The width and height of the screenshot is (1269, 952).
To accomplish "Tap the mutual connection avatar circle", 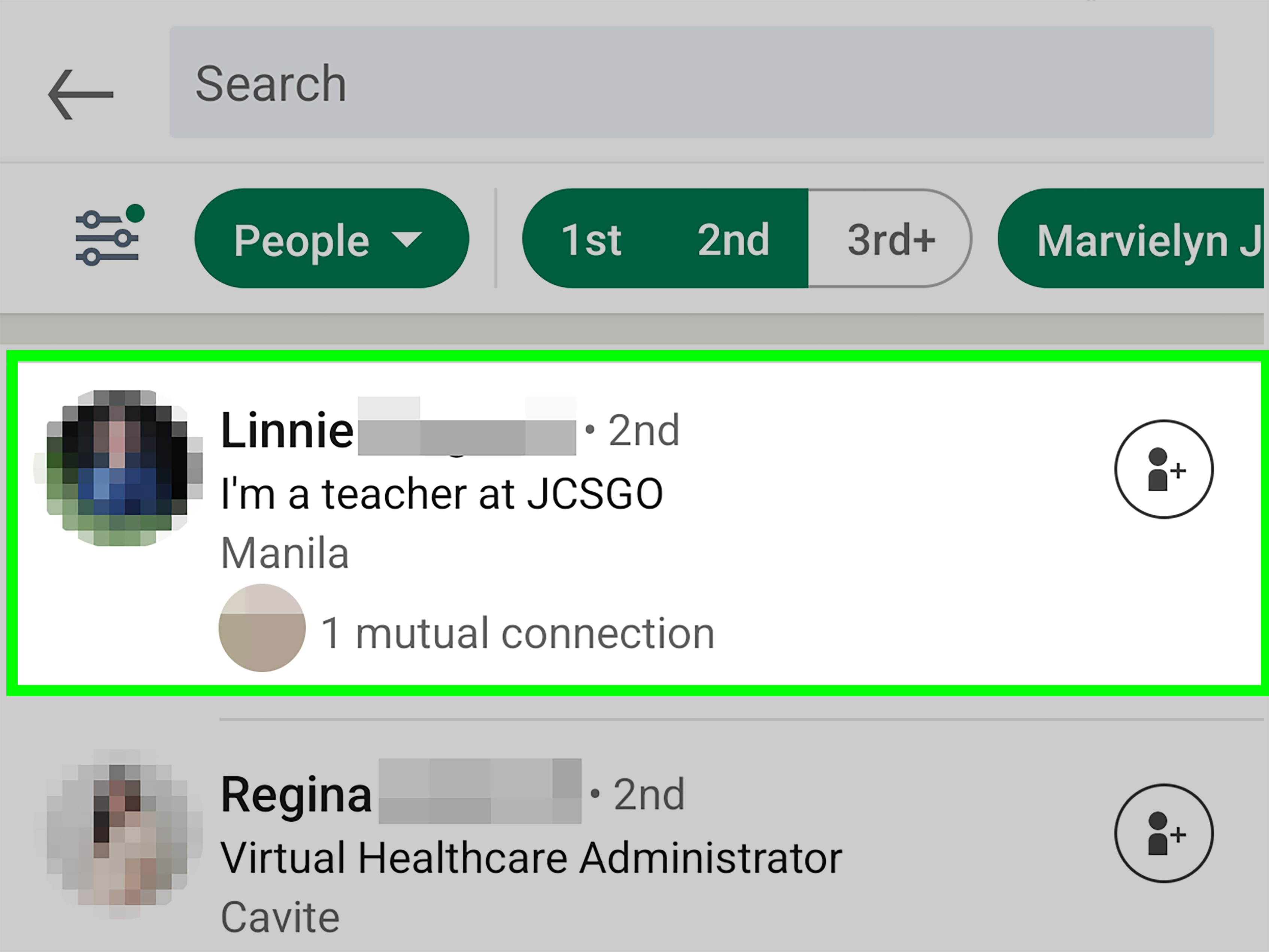I will coord(262,628).
